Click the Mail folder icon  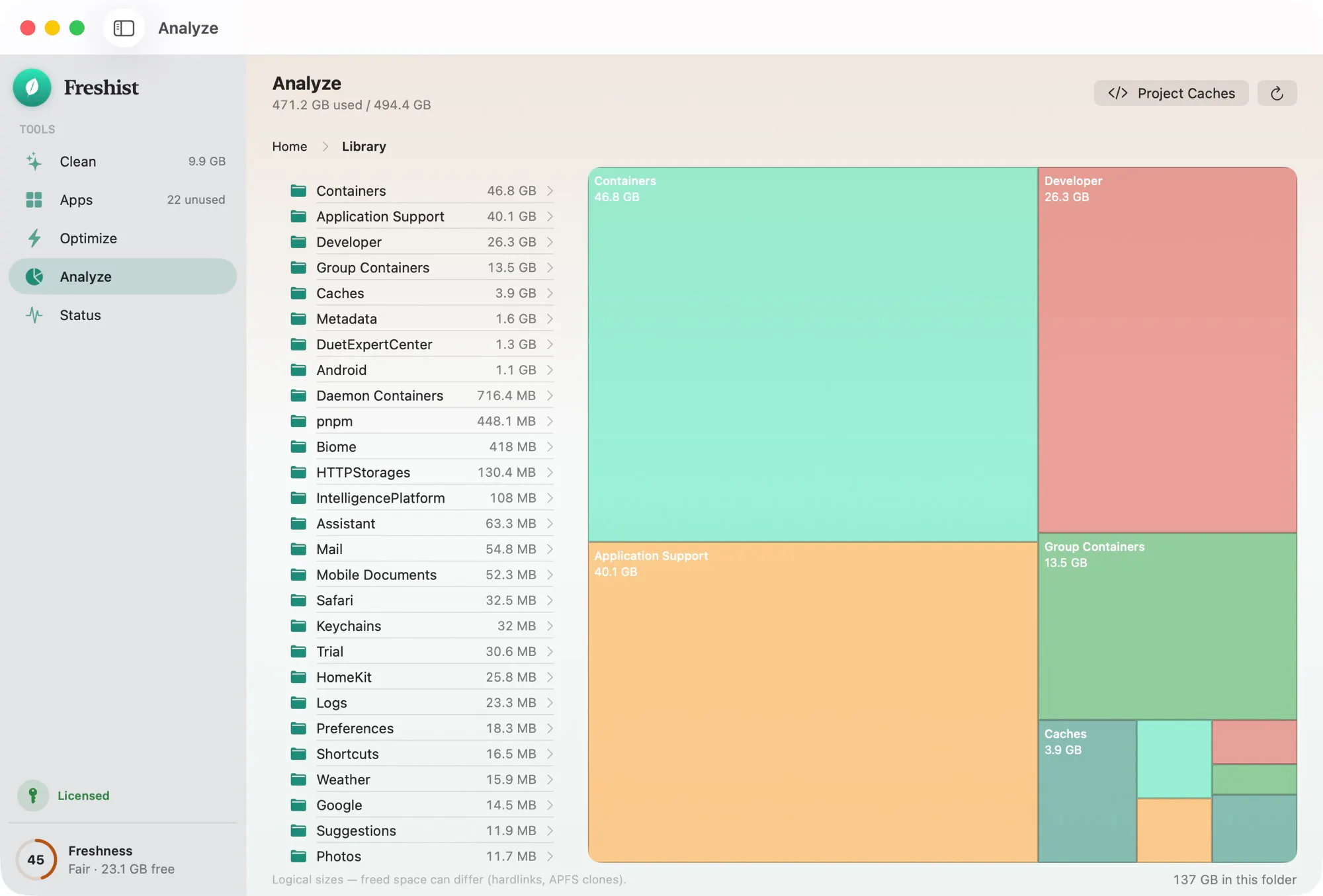298,549
